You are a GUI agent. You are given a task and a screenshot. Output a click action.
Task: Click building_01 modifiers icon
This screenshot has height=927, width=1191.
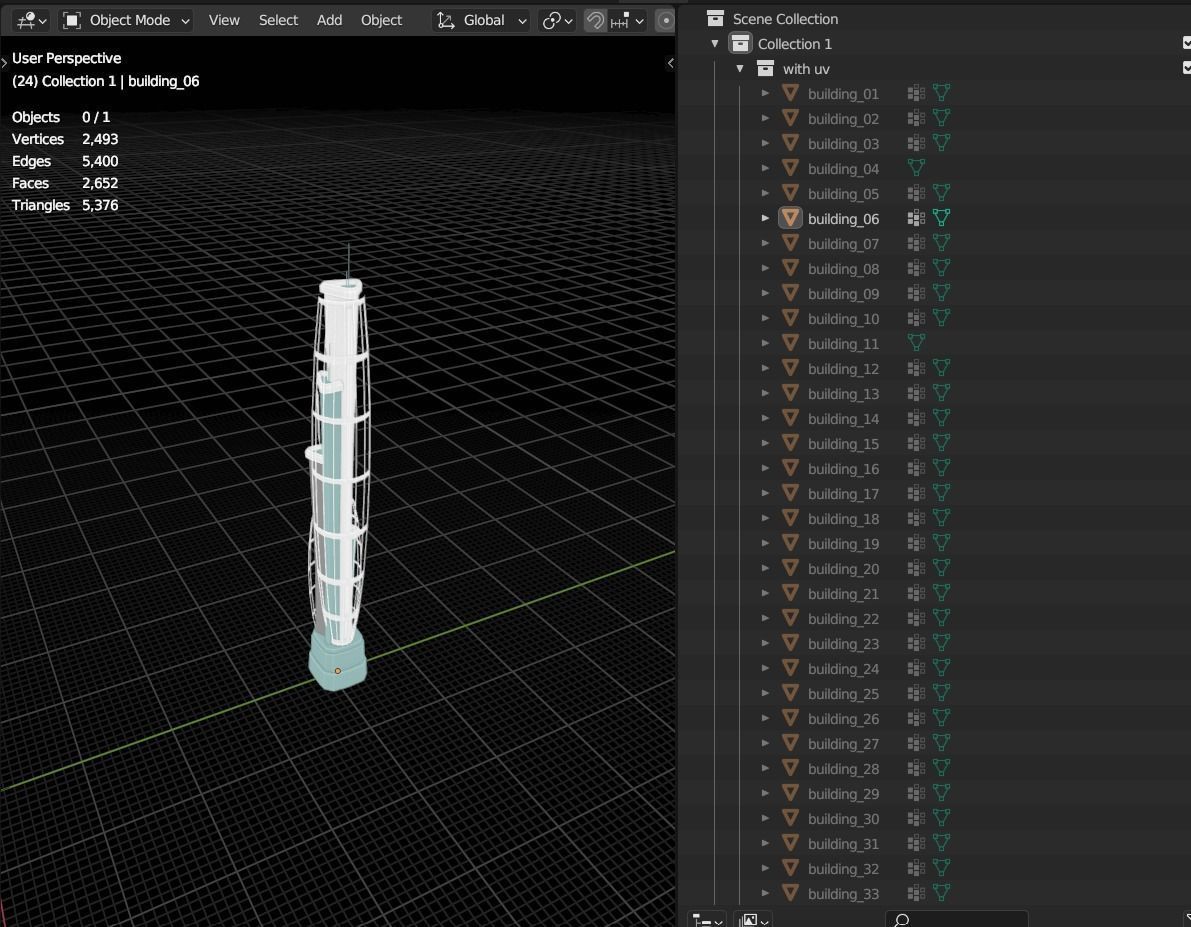coord(916,93)
